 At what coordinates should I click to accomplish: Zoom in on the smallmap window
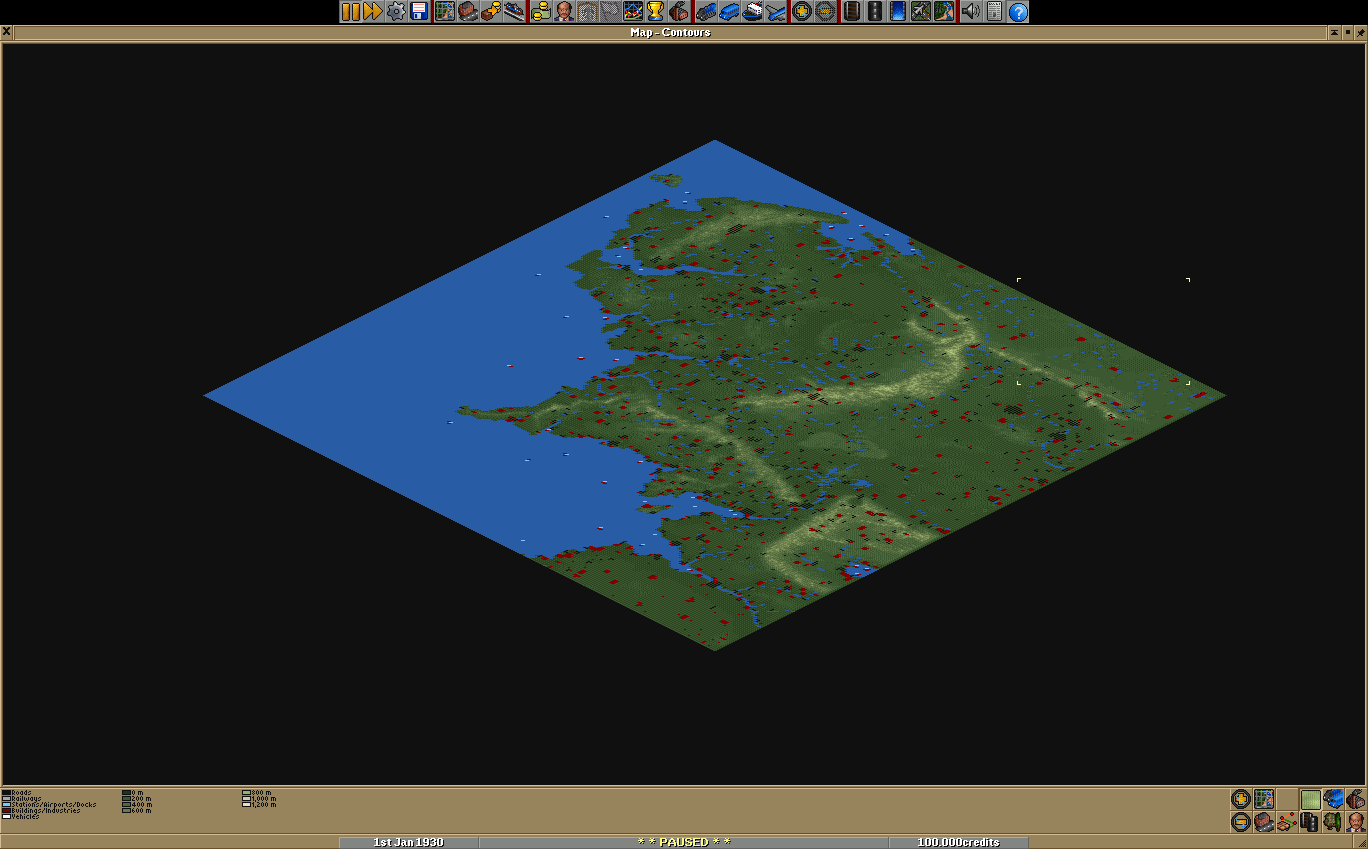coord(1241,799)
